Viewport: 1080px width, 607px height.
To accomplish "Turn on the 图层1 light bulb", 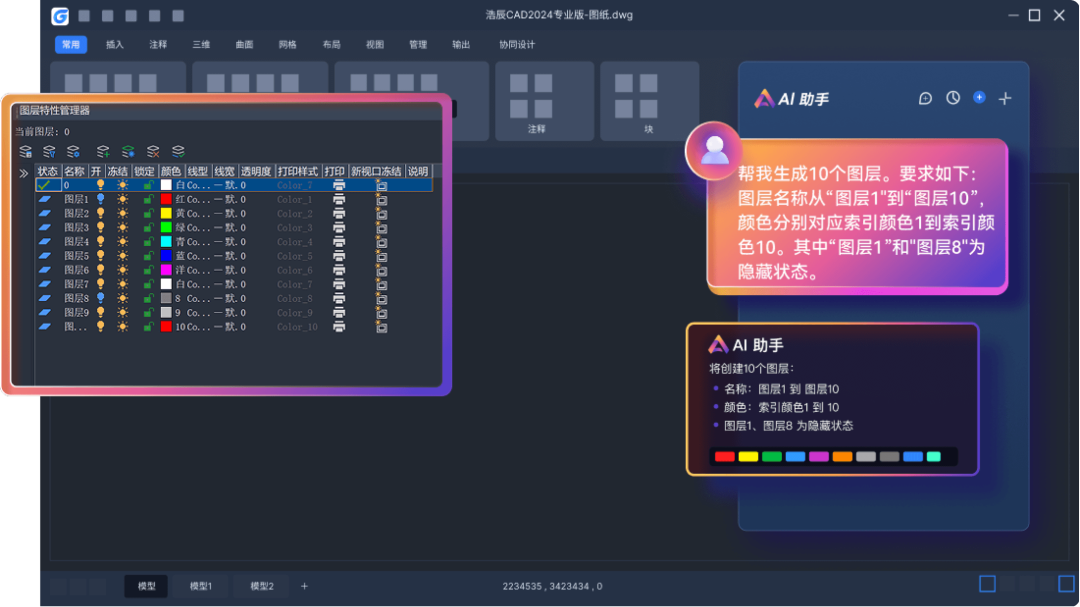I will pos(101,199).
